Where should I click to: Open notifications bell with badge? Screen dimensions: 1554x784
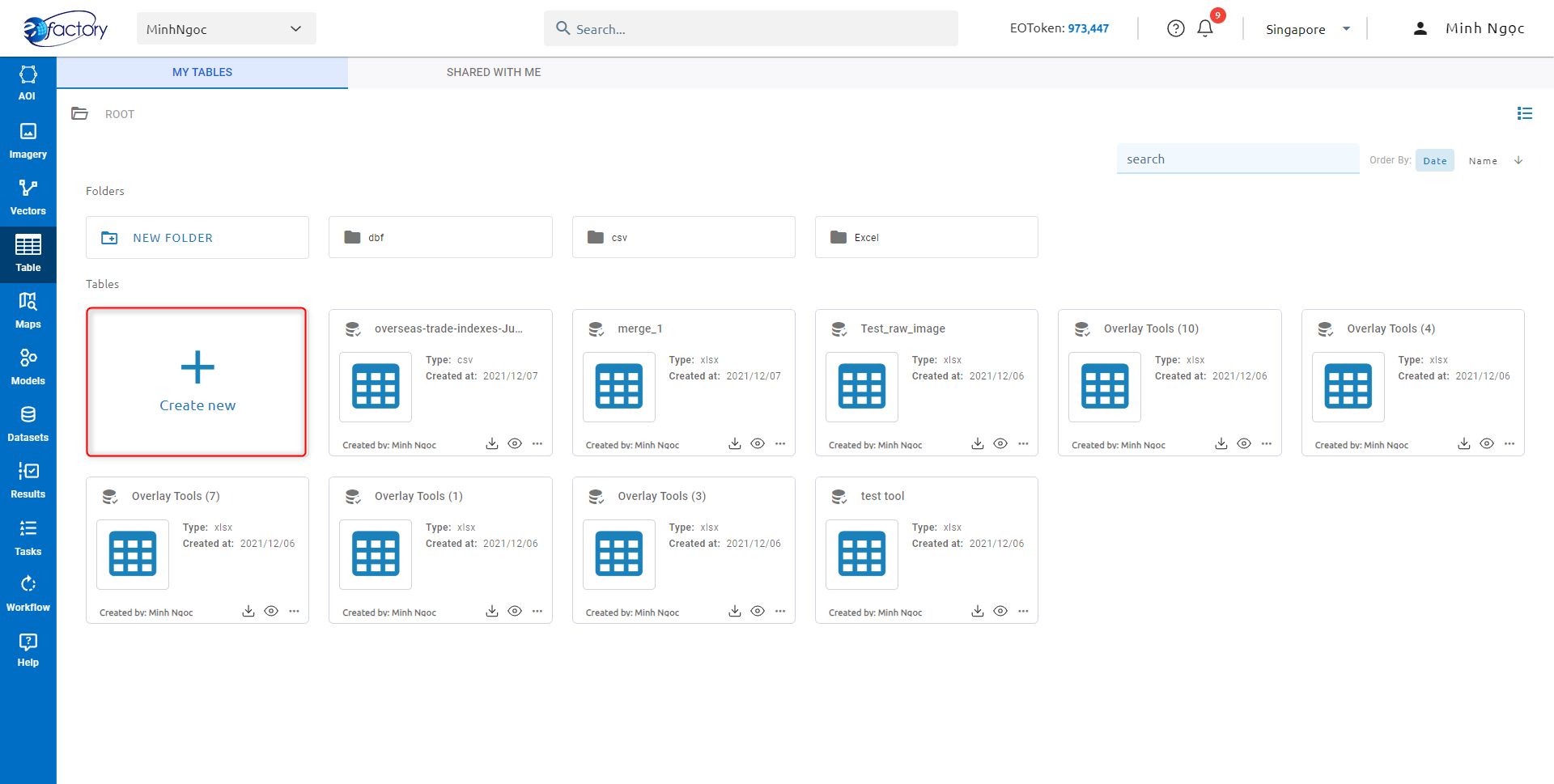(1205, 28)
